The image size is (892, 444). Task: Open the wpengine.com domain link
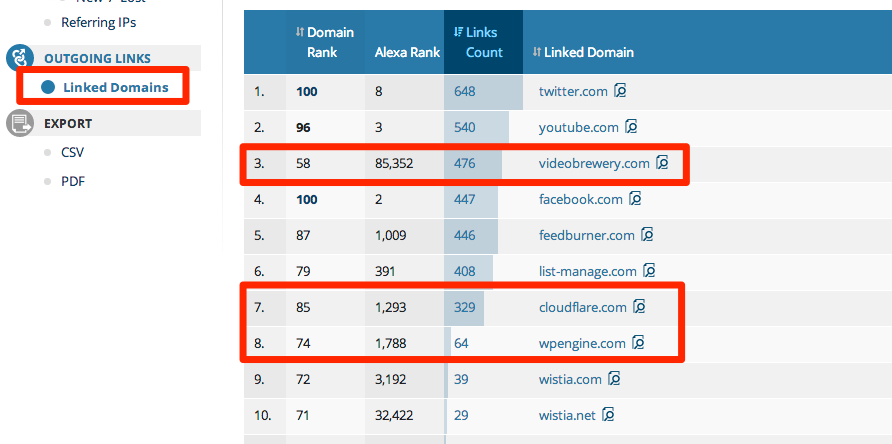coord(582,343)
